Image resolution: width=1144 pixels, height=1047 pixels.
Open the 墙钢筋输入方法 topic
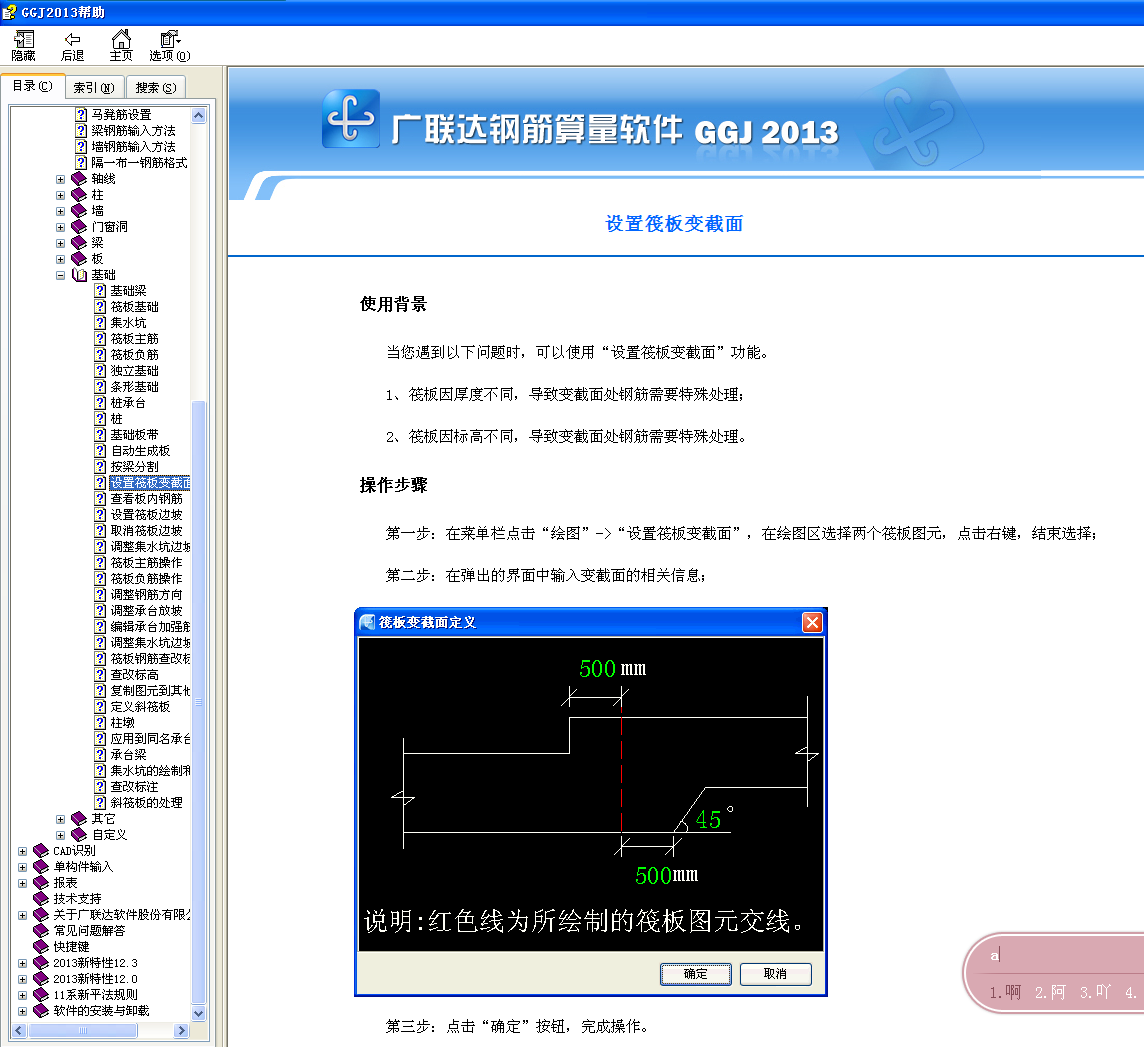(133, 147)
